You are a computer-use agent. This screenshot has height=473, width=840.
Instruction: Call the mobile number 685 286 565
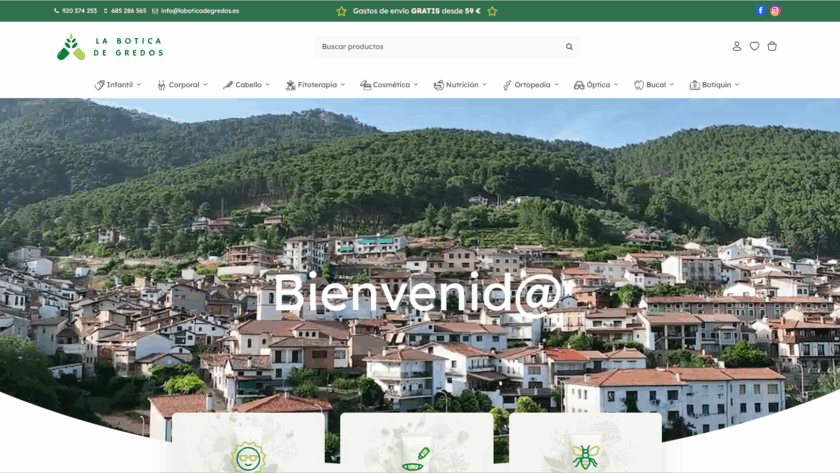point(129,11)
